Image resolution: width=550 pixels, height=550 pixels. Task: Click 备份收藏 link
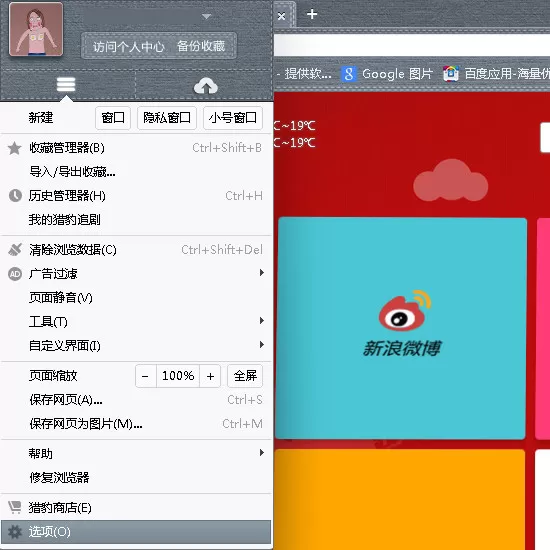201,46
